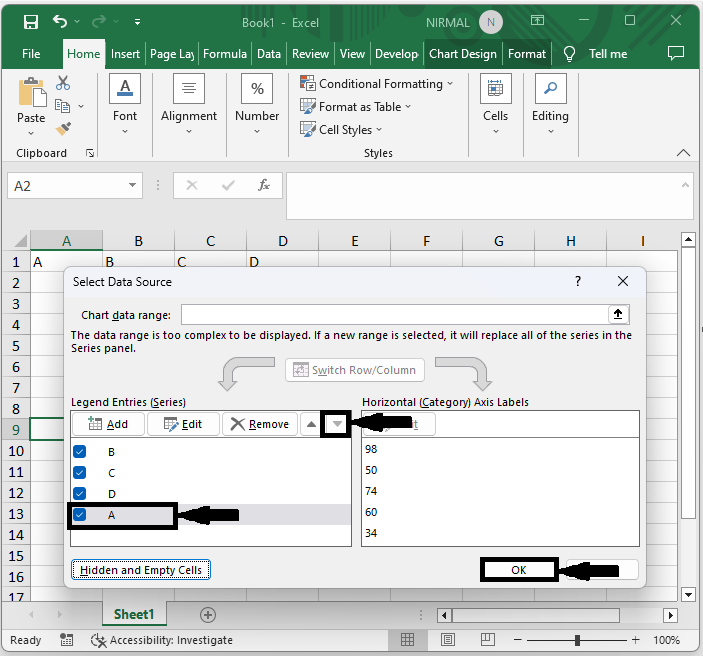Click the NIRMAL account avatar
This screenshot has height=656, width=703.
[490, 22]
